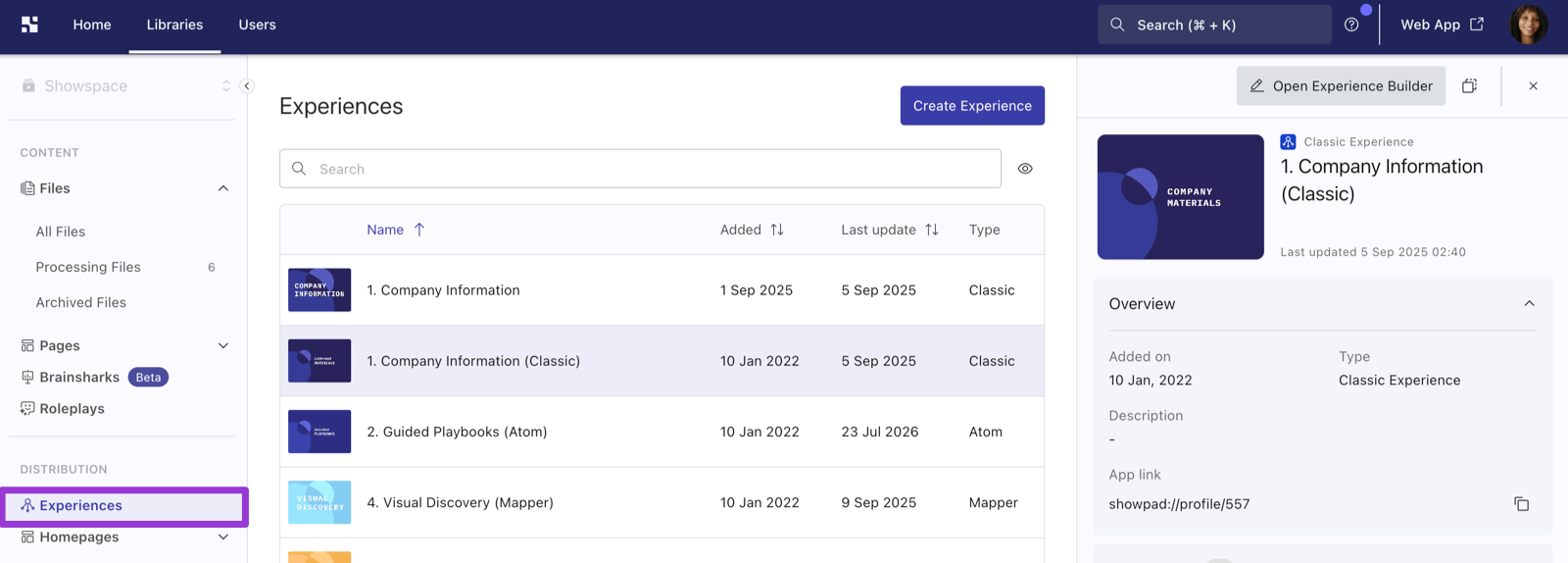Click showpad://profile/557 app link text
Screen dimensions: 1568x563
[x=1179, y=504]
